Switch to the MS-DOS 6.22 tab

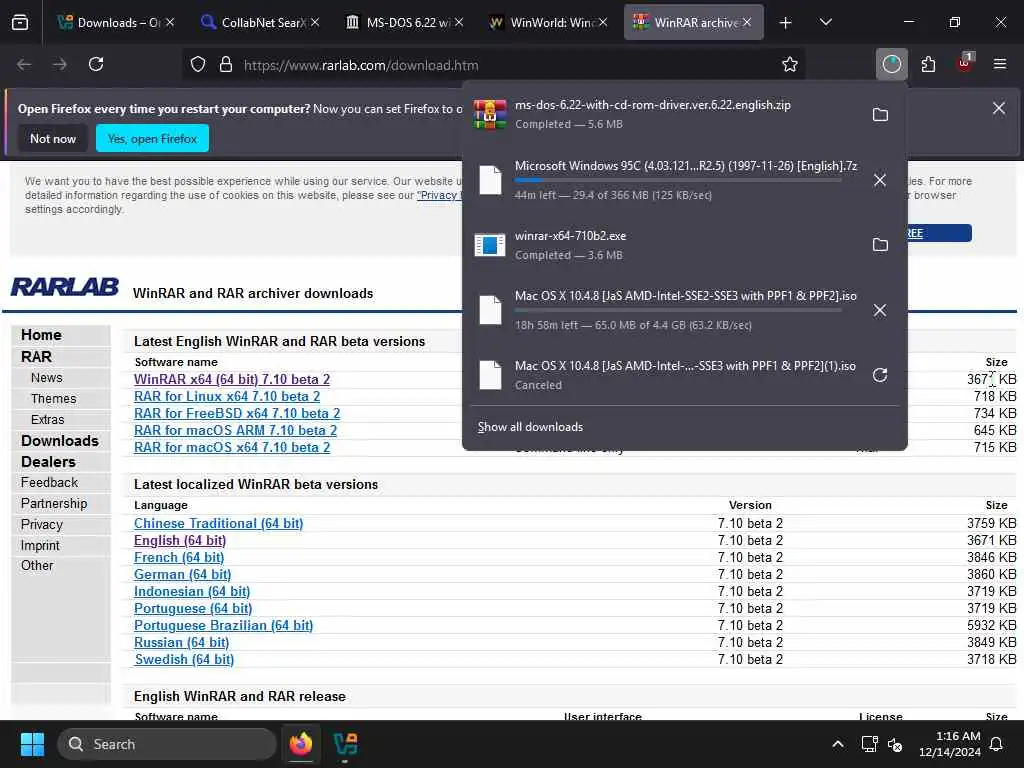click(x=404, y=23)
